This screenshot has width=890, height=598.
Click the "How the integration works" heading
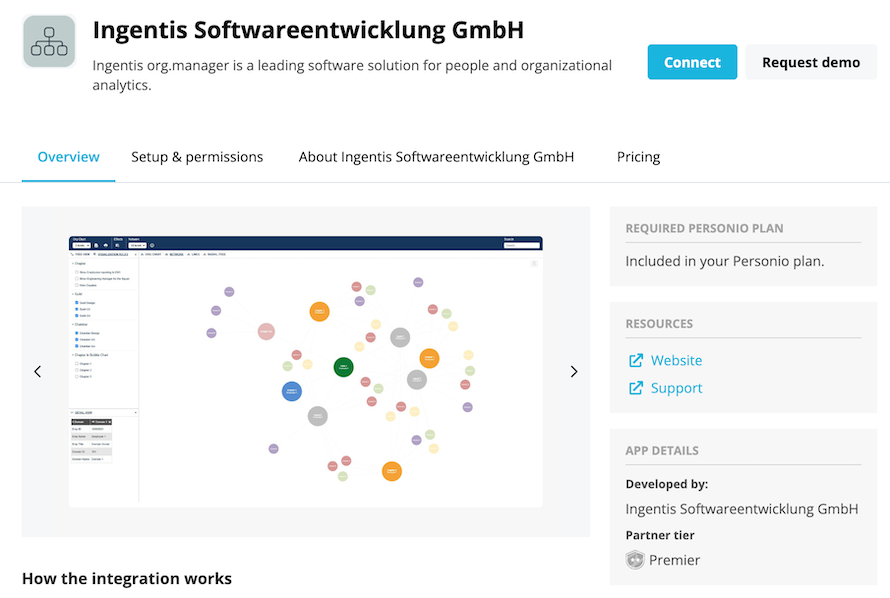pyautogui.click(x=127, y=579)
